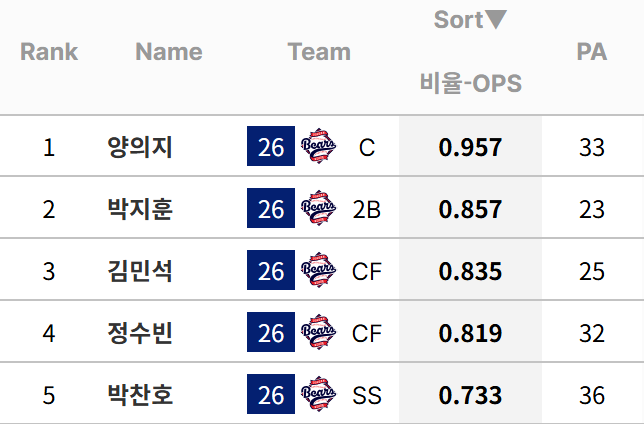Open player 정수빈's profile
644x424 pixels.
140,333
